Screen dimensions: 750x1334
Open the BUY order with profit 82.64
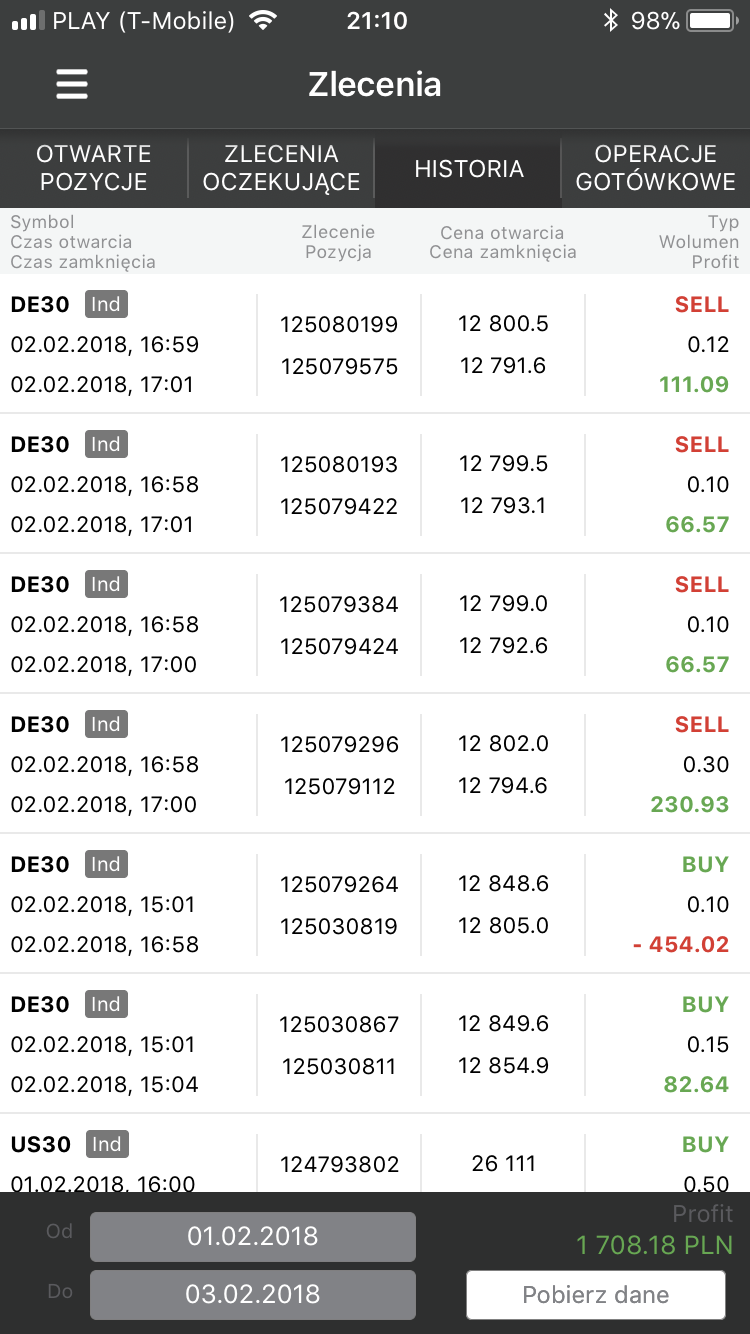pyautogui.click(x=375, y=1044)
